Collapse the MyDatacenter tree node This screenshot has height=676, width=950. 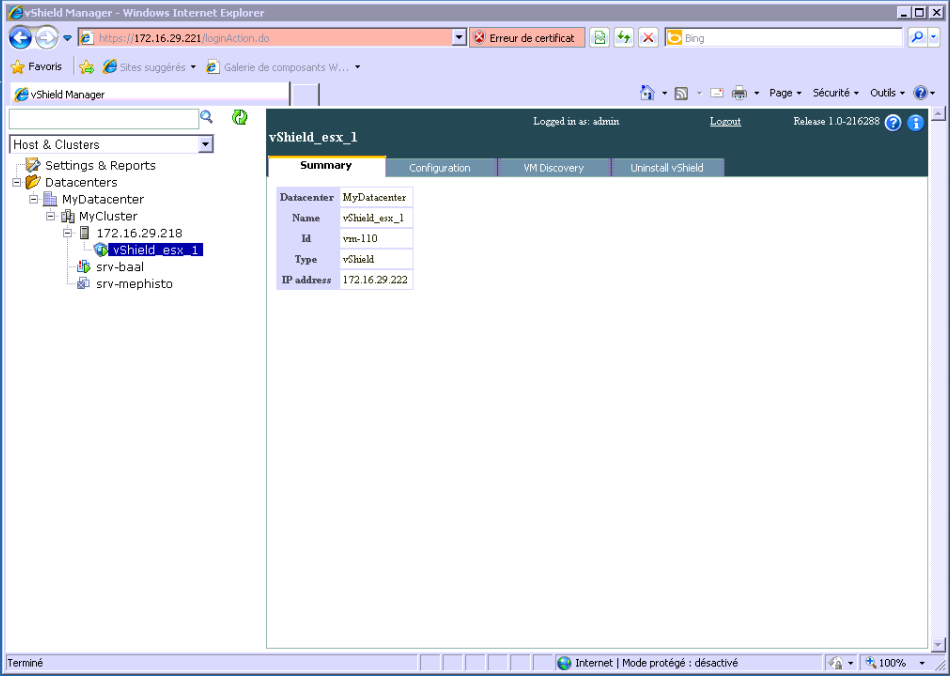[34, 199]
